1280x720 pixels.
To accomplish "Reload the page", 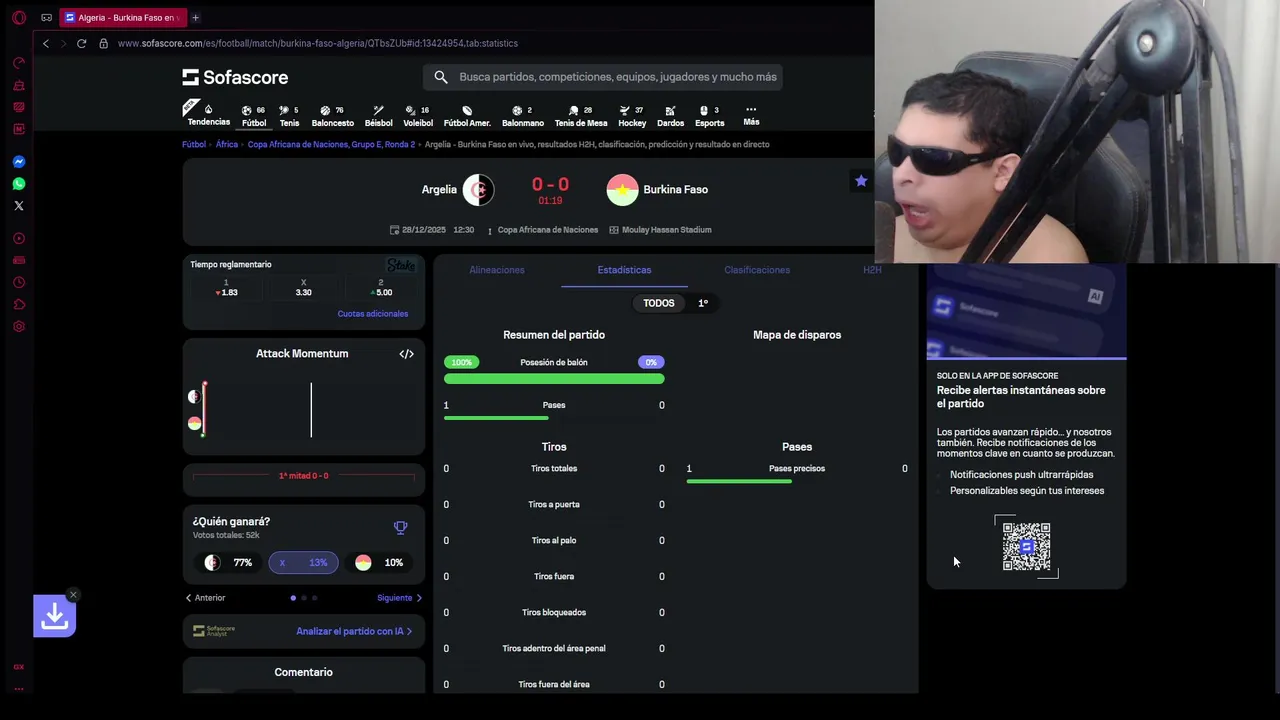I will tap(81, 43).
